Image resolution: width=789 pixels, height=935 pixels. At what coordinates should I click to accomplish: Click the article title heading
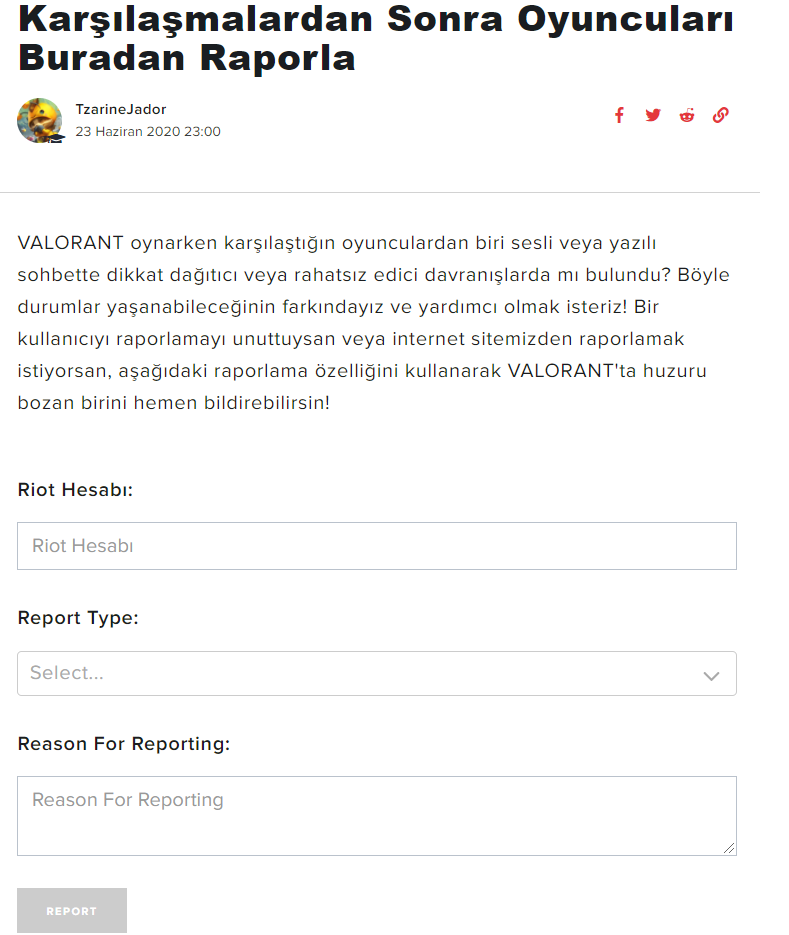(x=376, y=37)
